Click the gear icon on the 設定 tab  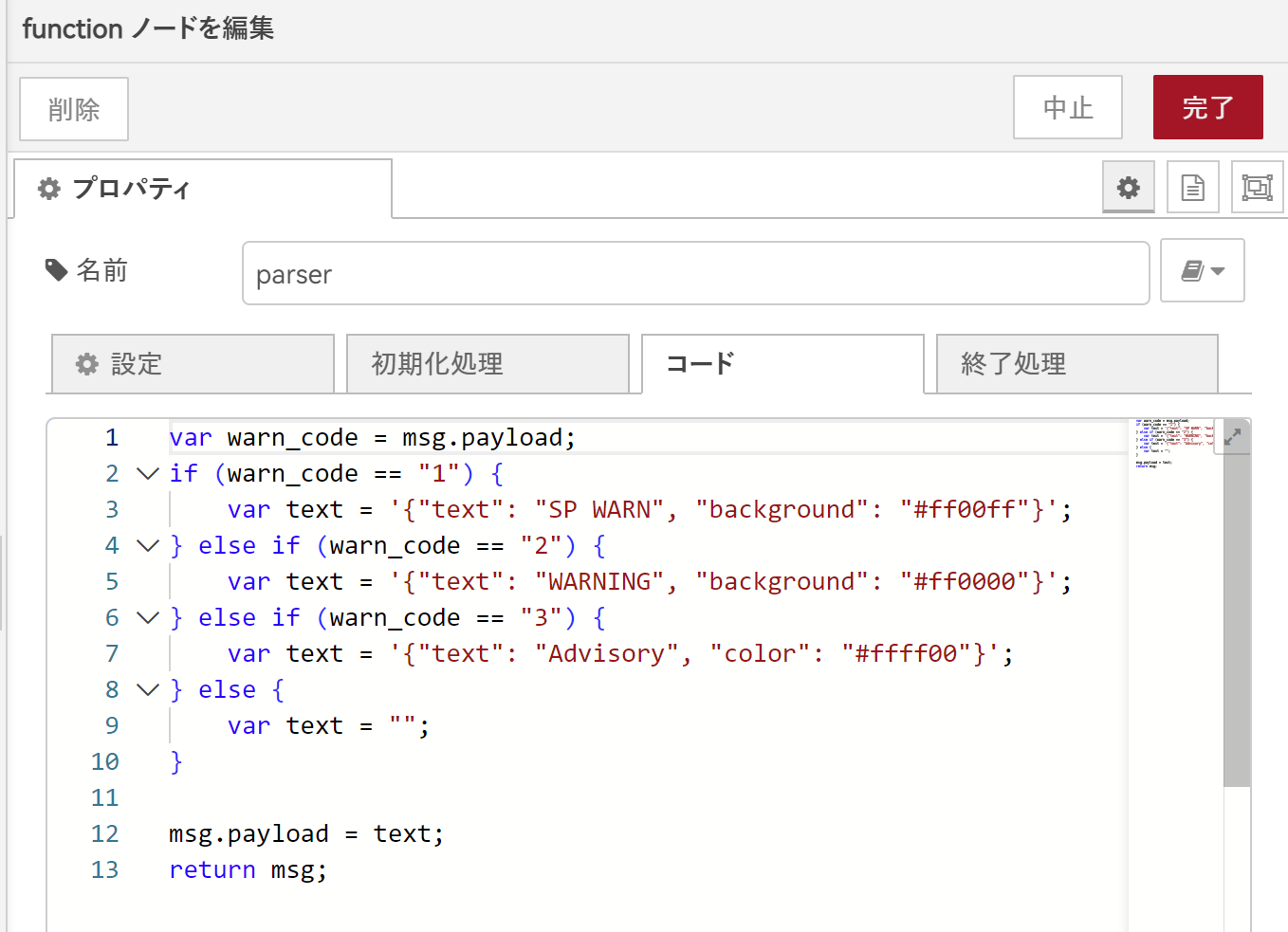[x=86, y=363]
